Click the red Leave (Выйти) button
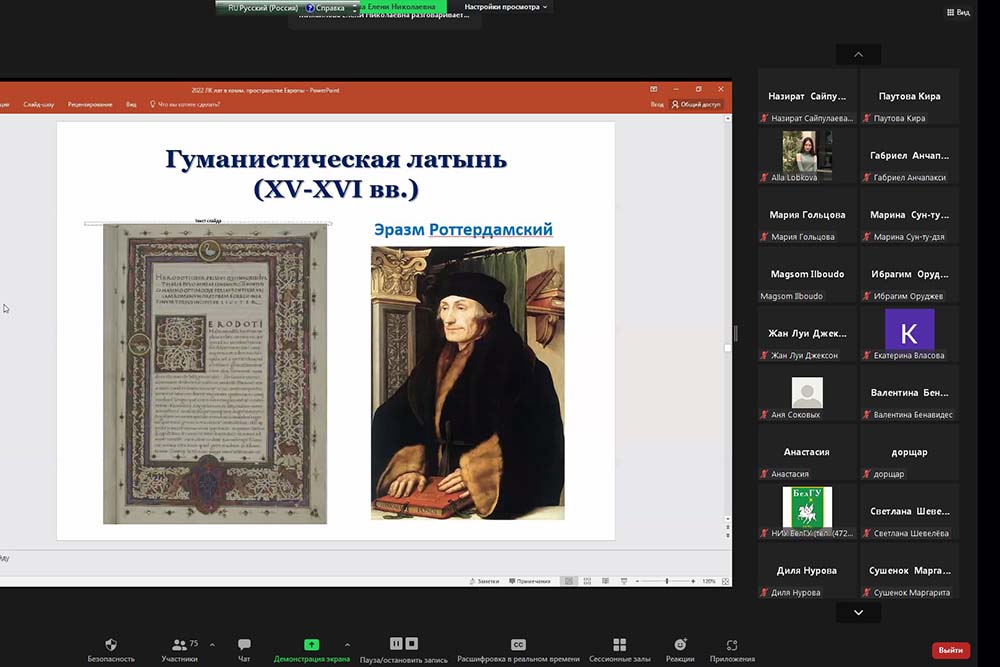The height and width of the screenshot is (667, 1000). [x=950, y=650]
